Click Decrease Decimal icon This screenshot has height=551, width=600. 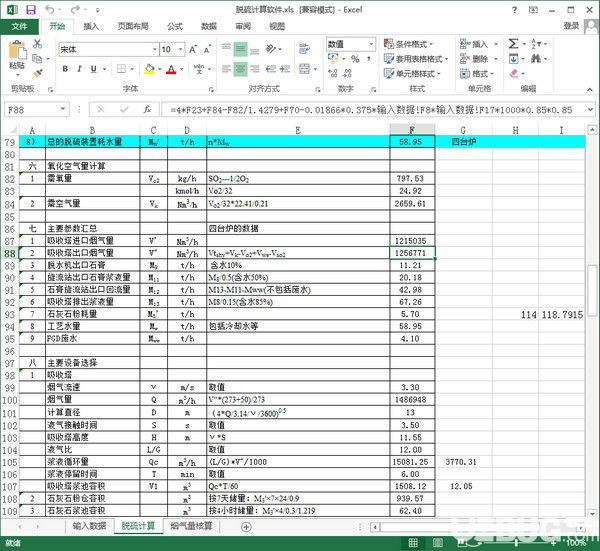347,73
